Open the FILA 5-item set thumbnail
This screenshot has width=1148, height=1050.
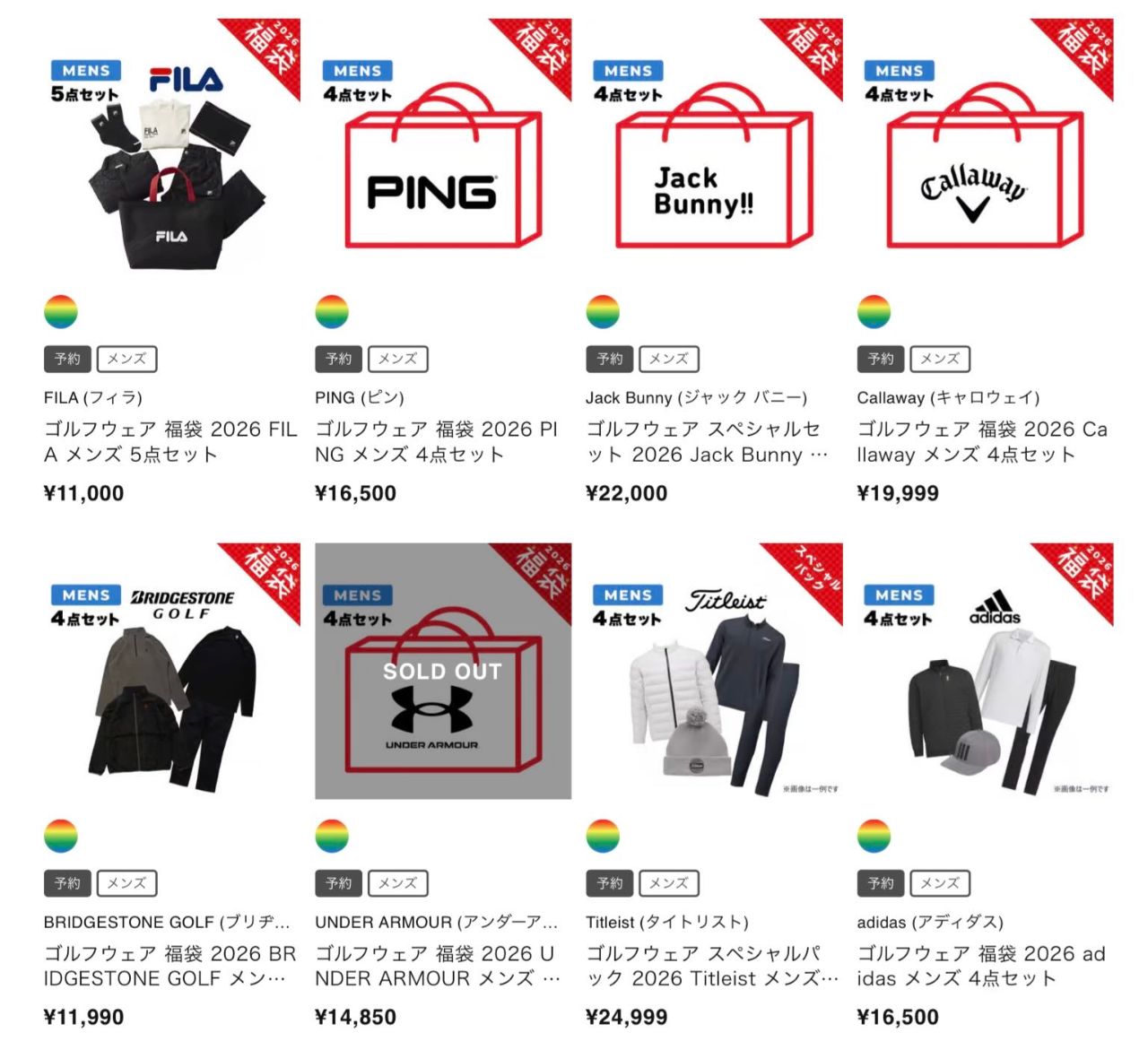coord(171,146)
